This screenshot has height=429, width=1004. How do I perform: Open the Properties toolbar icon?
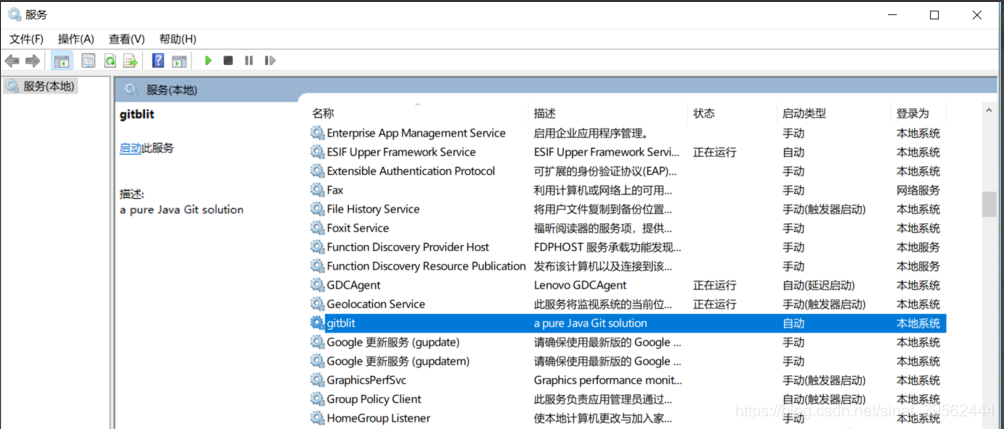88,61
